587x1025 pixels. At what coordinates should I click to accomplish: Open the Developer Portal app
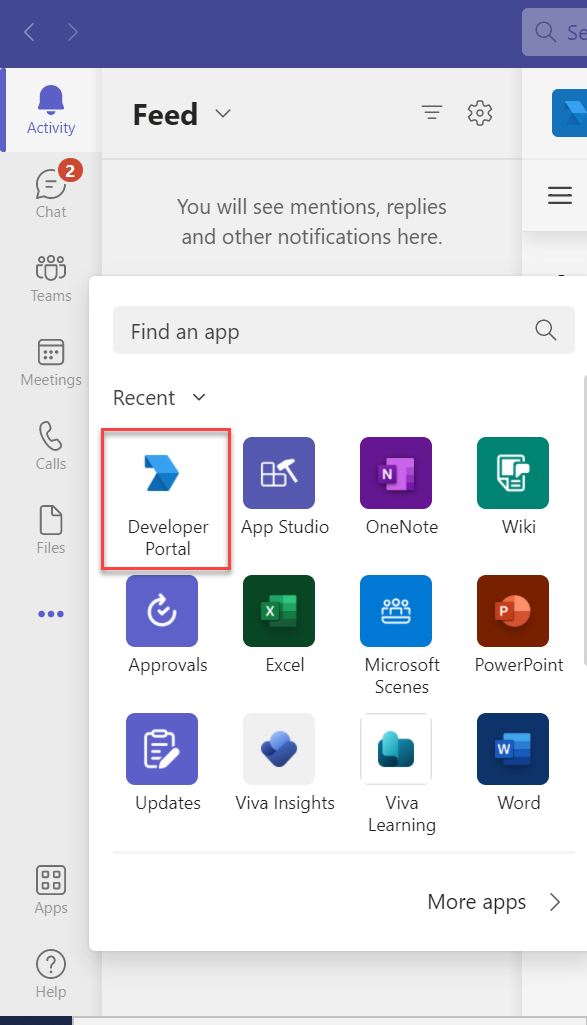pos(167,499)
